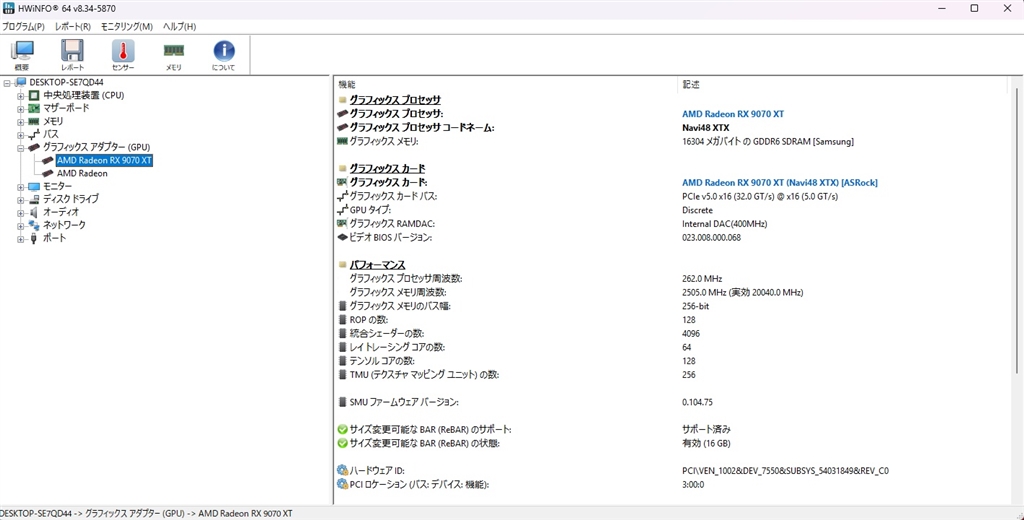
Task: Expand the ディスク ドライブ node
Action: tap(20, 199)
